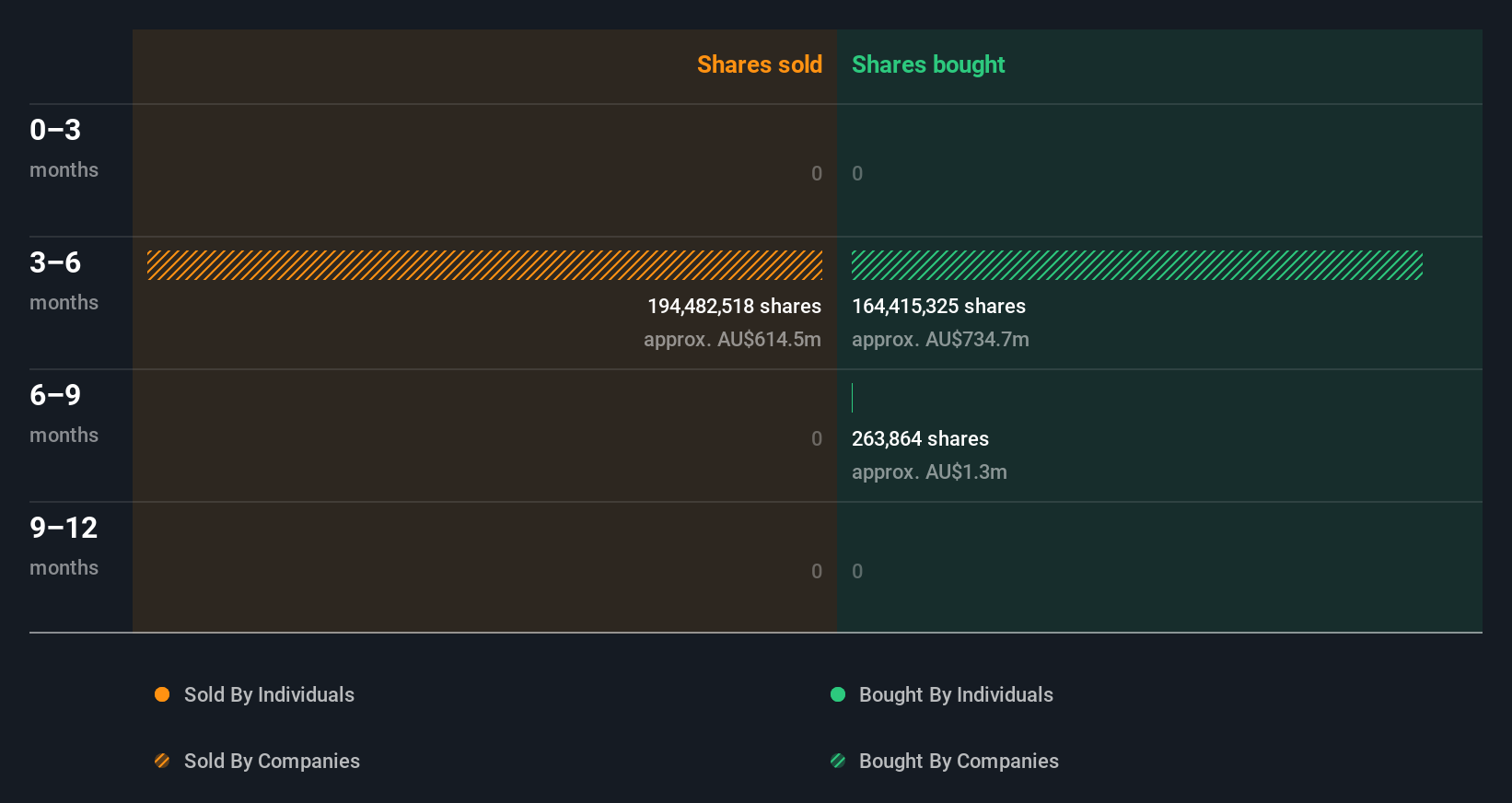1512x803 pixels.
Task: Click the 263,864 shares value
Action: click(x=920, y=438)
